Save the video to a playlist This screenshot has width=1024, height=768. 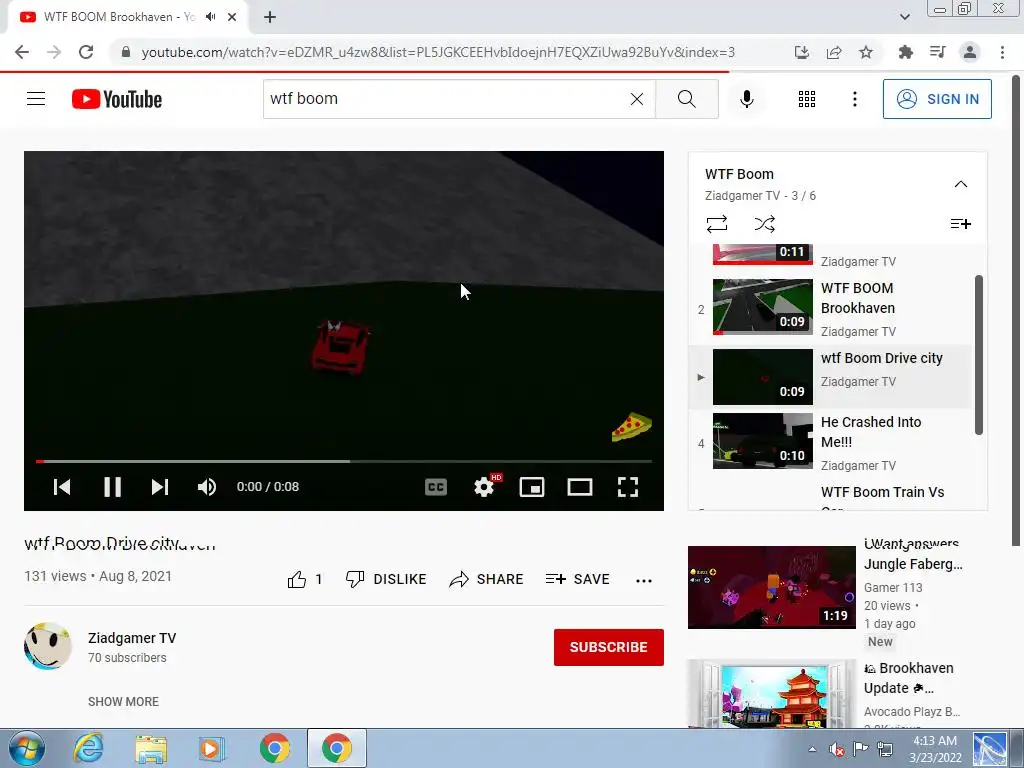577,579
